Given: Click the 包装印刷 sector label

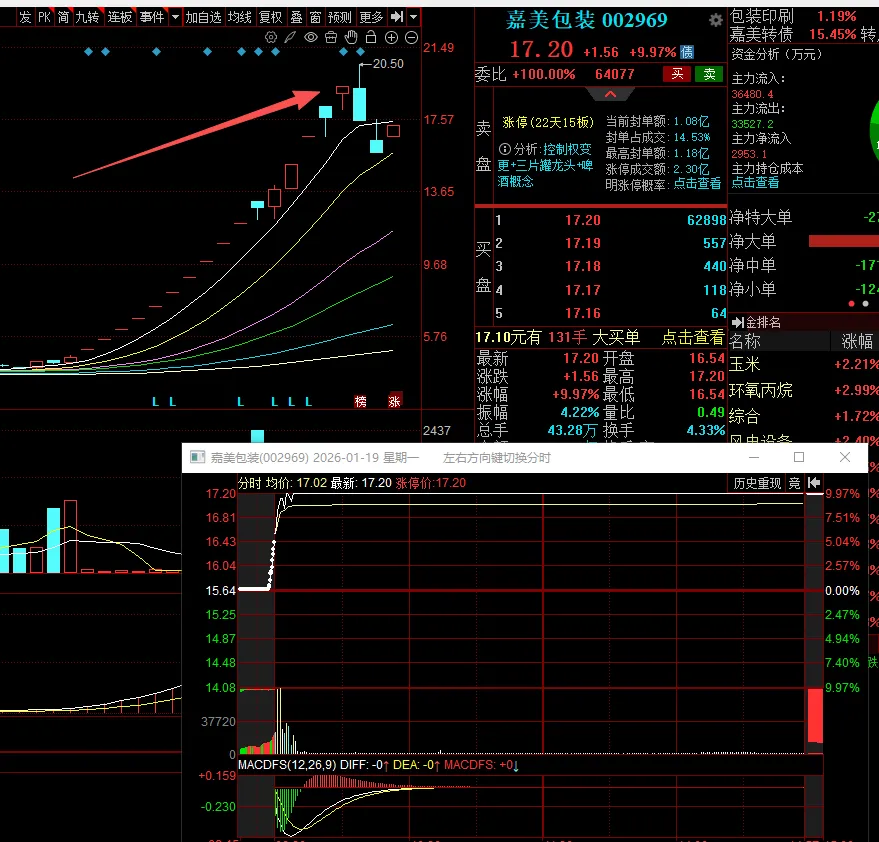Looking at the screenshot, I should point(762,16).
